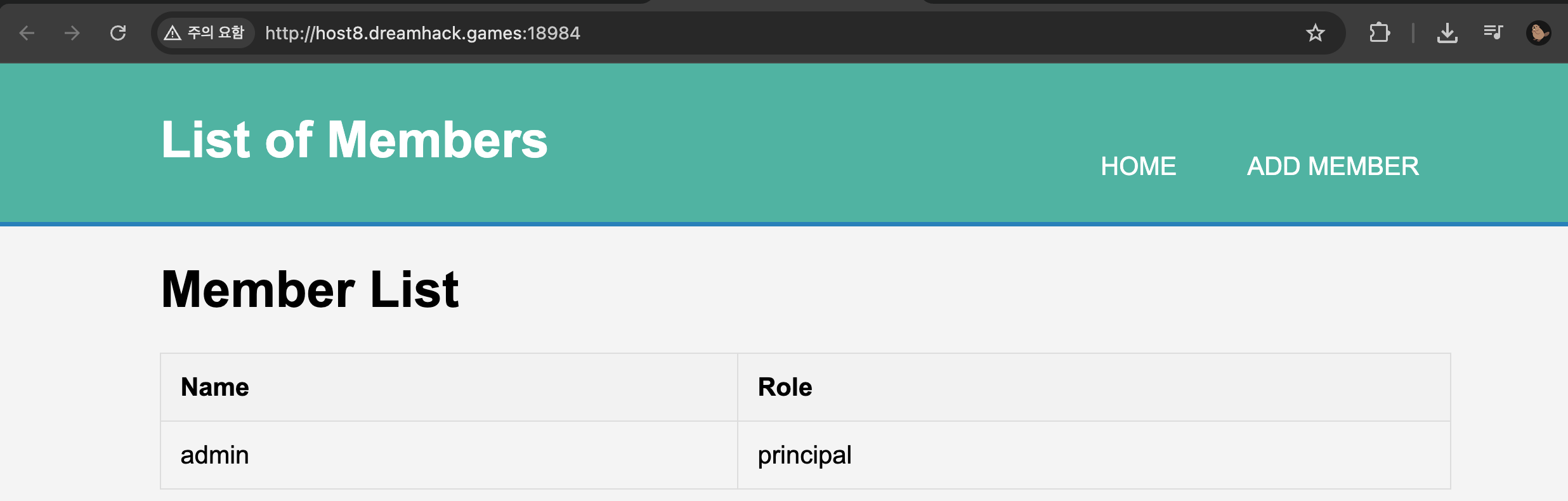1568x501 pixels.
Task: Click the 'List of Members' site title
Action: [354, 140]
